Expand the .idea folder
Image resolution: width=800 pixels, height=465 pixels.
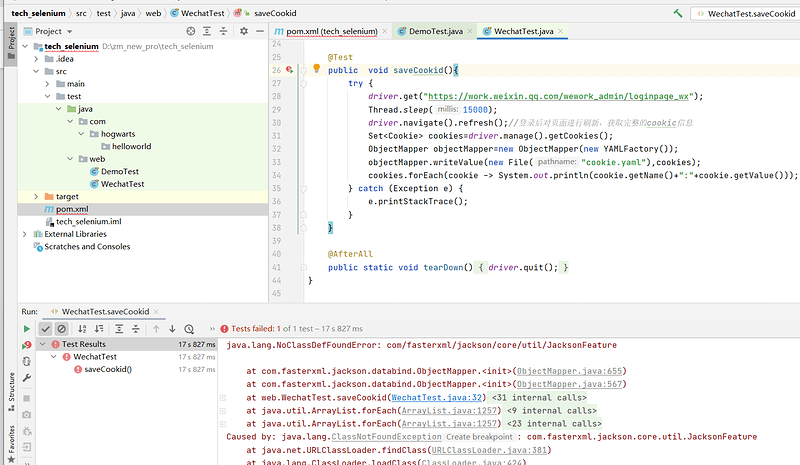point(36,59)
